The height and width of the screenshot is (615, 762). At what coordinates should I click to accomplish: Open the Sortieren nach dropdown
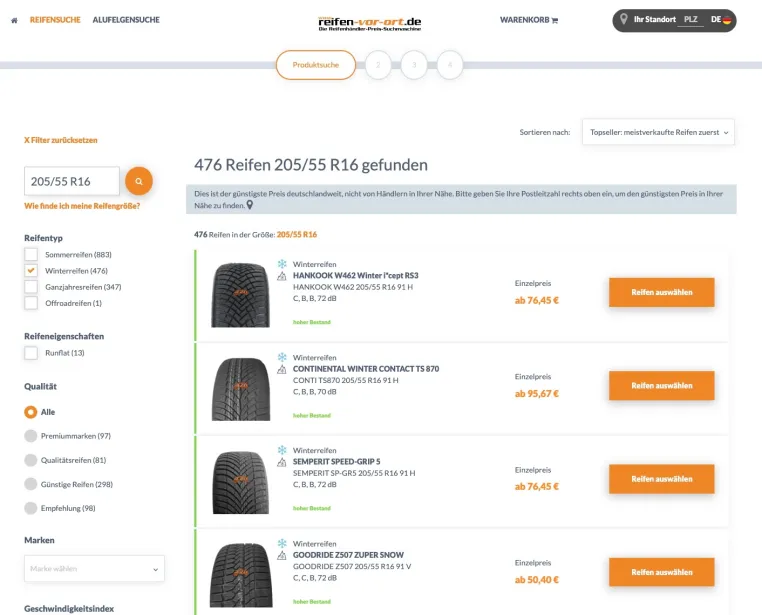pyautogui.click(x=658, y=132)
